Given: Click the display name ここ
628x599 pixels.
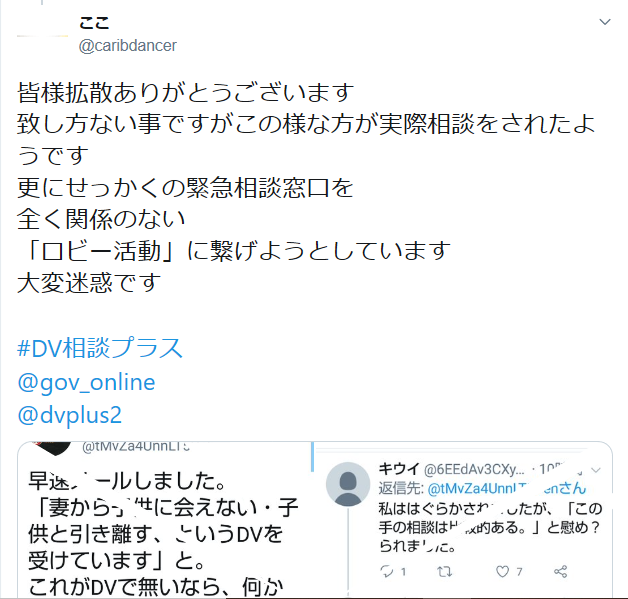Looking at the screenshot, I should click(94, 22).
